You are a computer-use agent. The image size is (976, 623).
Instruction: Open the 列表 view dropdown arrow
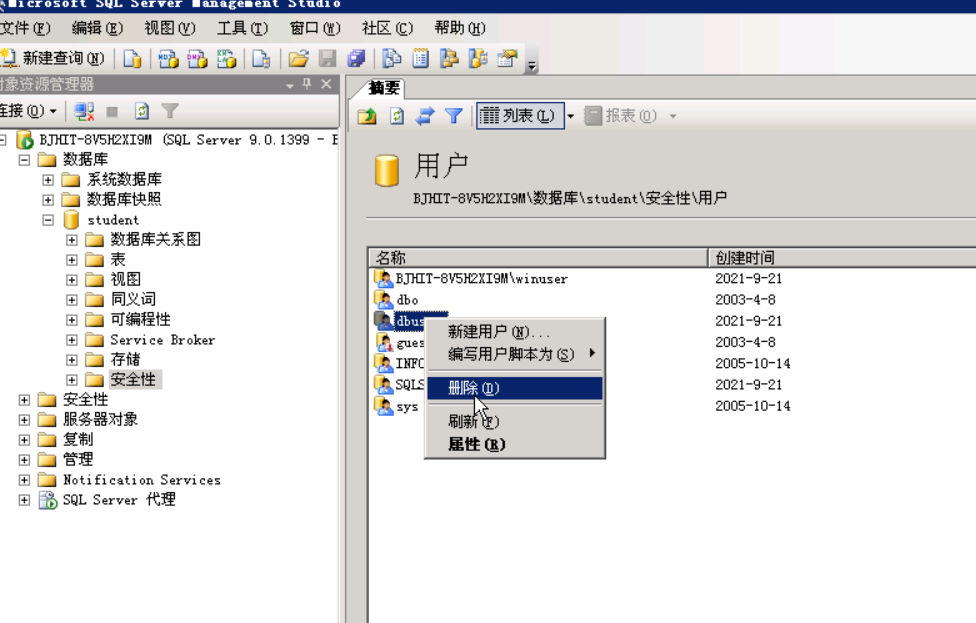click(570, 116)
